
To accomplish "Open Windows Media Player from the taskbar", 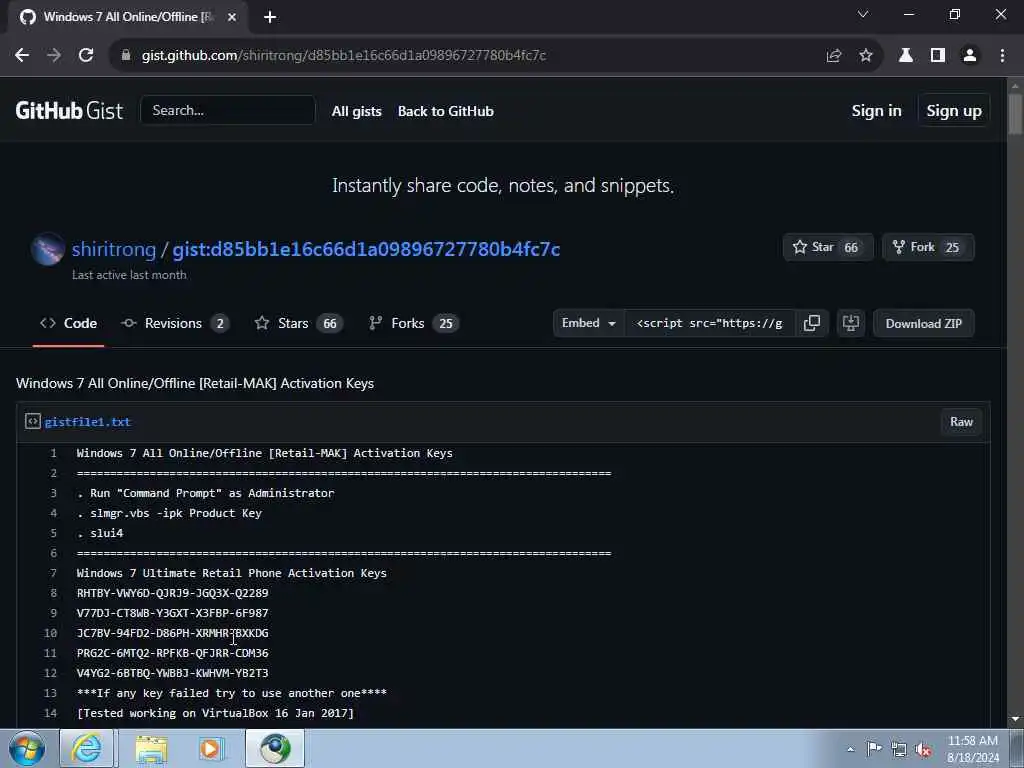I will click(x=210, y=748).
